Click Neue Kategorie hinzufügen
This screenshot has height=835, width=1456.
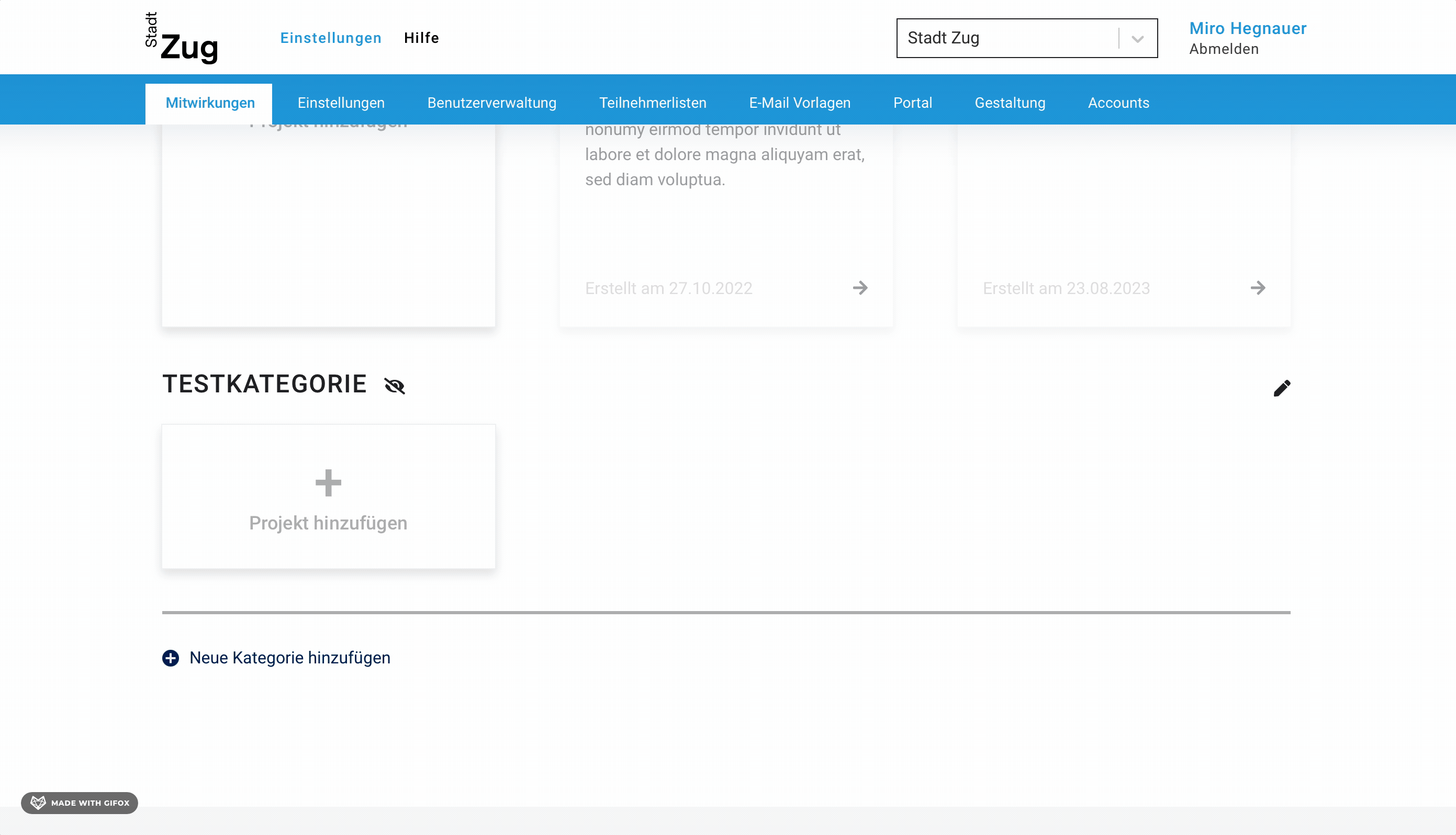290,658
